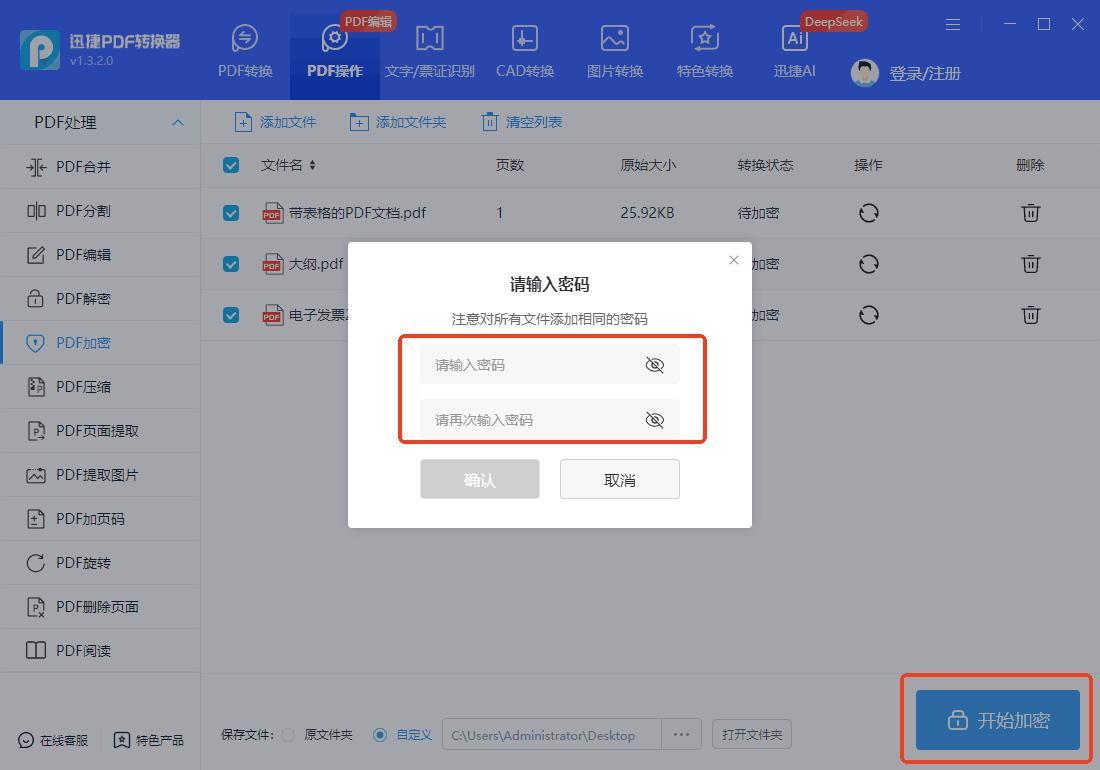This screenshot has width=1100, height=770.
Task: Toggle visibility of the confirm password field
Action: click(x=654, y=420)
